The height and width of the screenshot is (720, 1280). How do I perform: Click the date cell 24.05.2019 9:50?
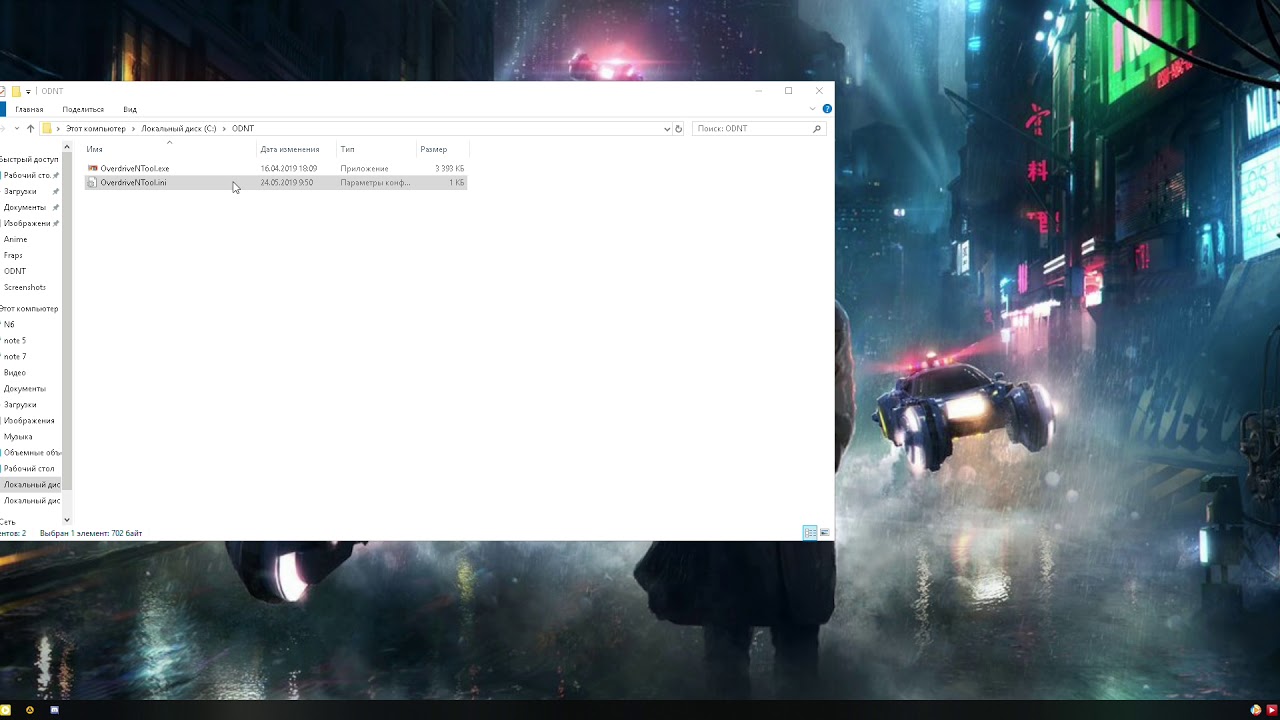tap(287, 183)
